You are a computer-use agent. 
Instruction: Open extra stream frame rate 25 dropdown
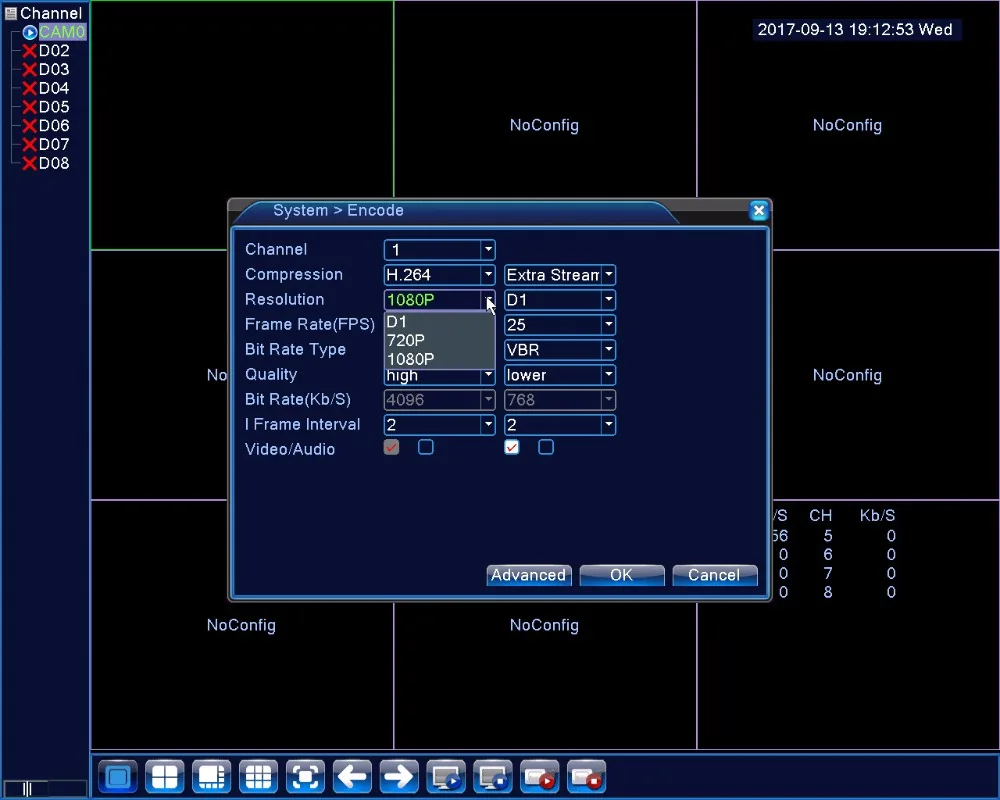[560, 325]
